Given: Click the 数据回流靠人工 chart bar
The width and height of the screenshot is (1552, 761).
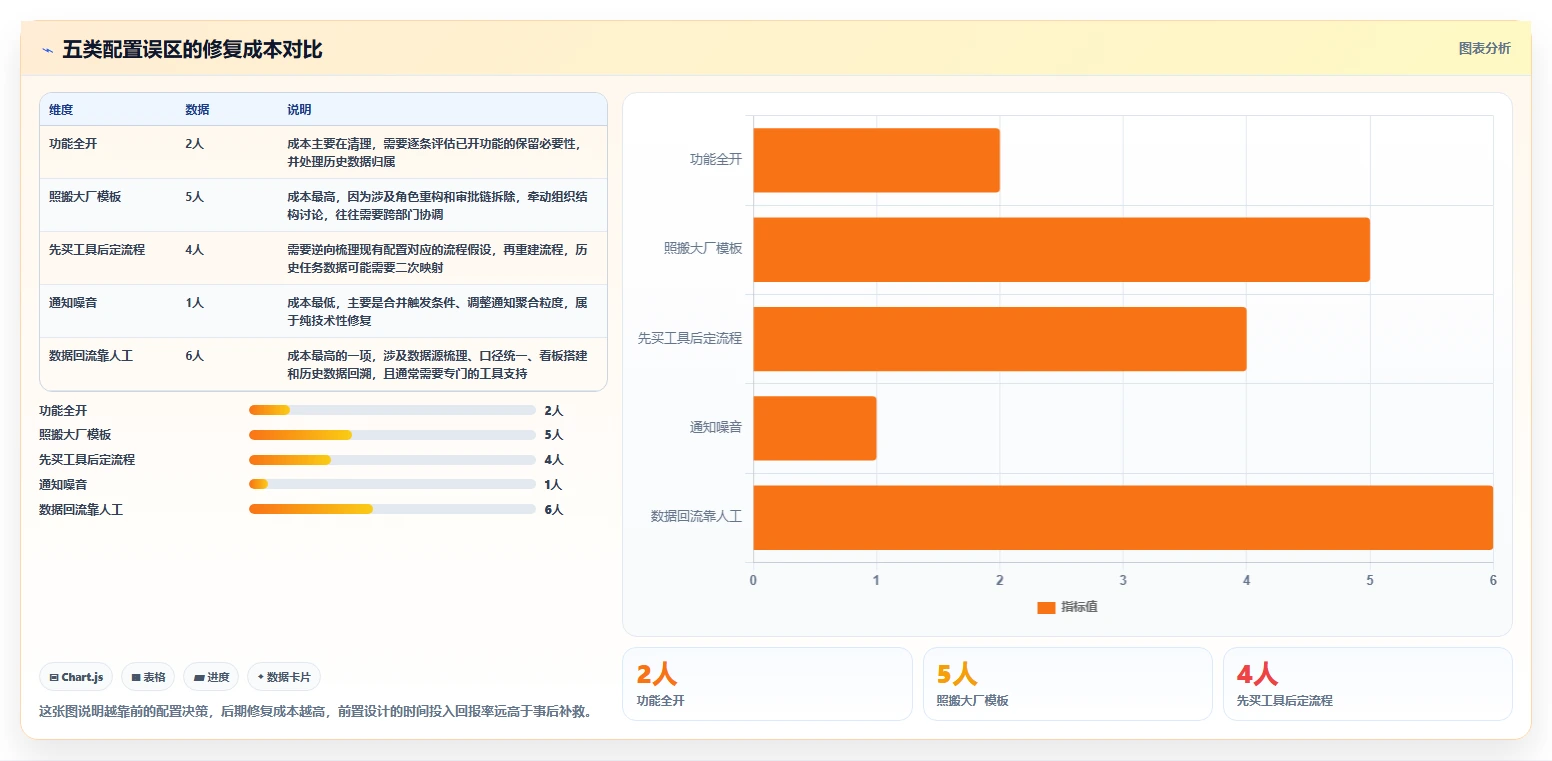Looking at the screenshot, I should 1123,517.
